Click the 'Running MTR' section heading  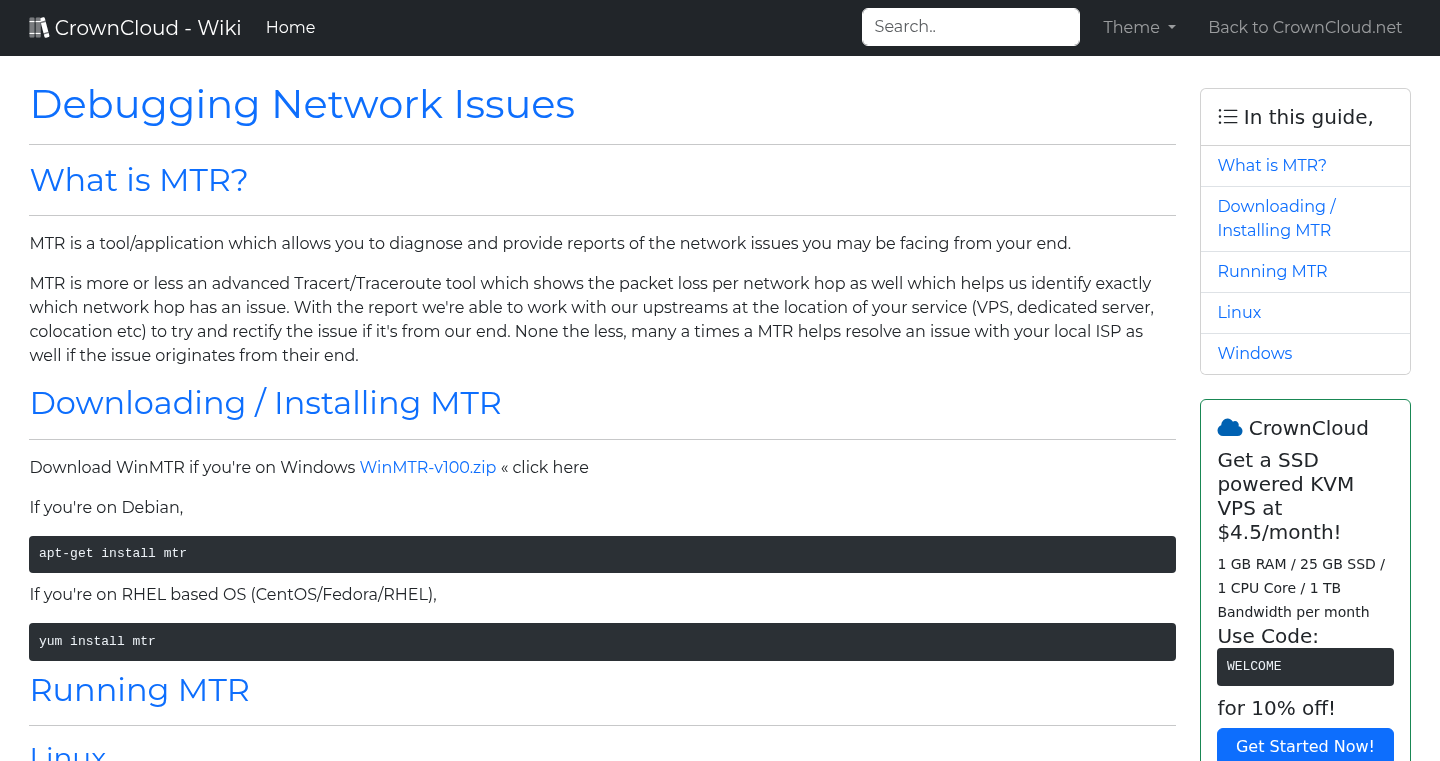pos(140,690)
